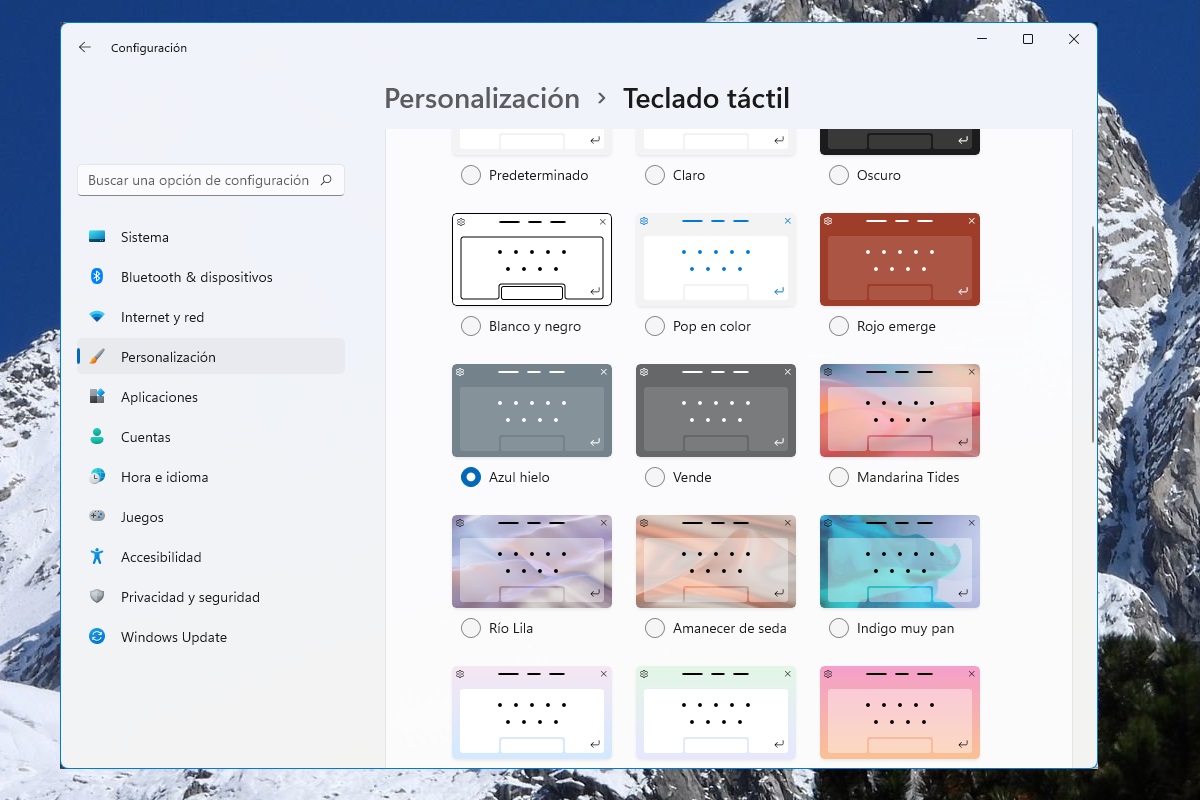Select the Oscuro theme radio button
1200x800 pixels.
pyautogui.click(x=839, y=174)
